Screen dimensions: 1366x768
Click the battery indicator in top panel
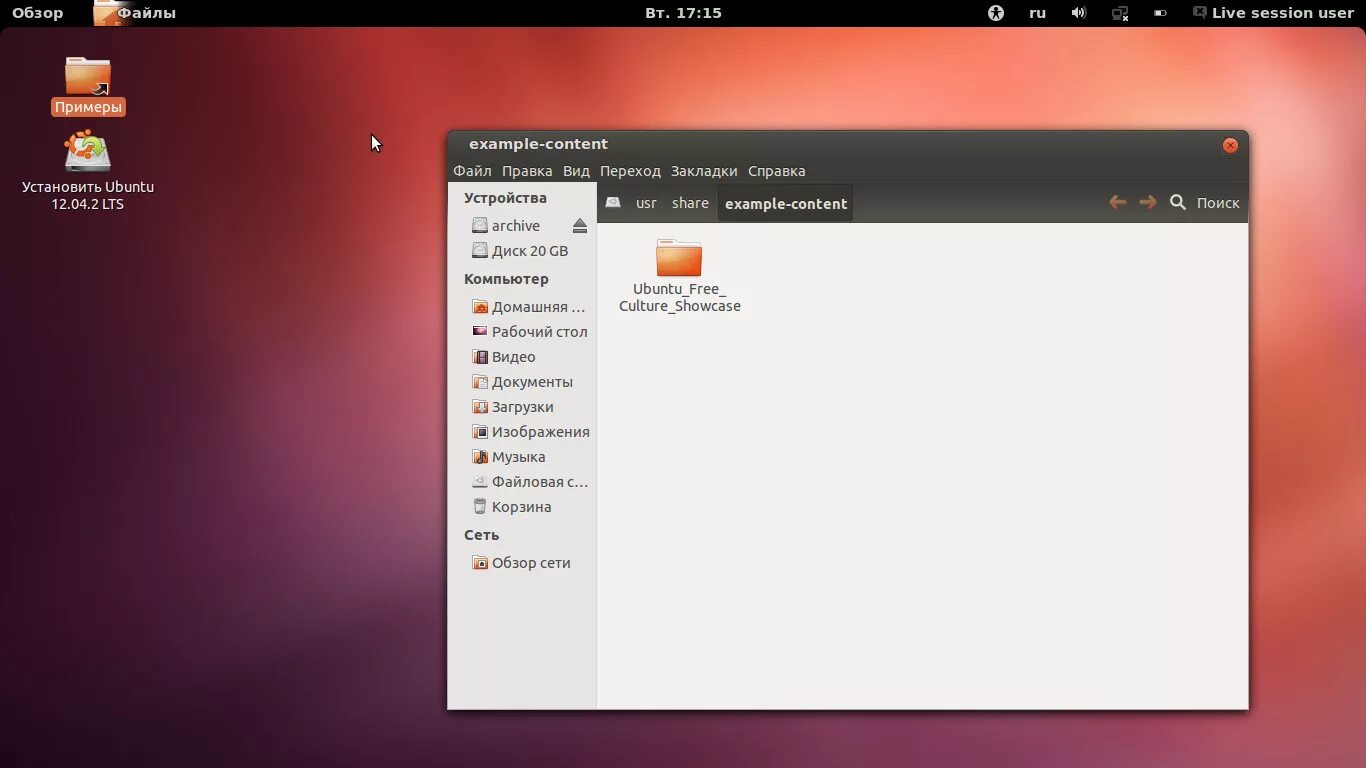coord(1160,13)
